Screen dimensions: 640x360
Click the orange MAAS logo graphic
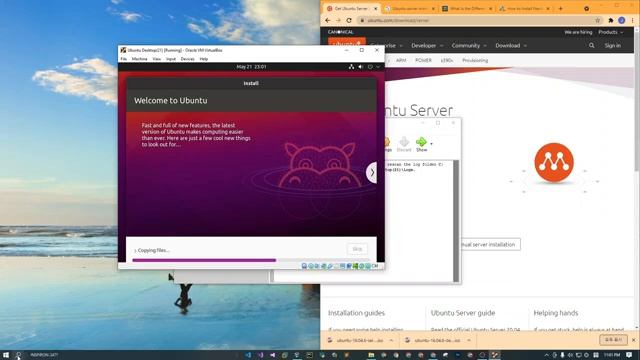pyautogui.click(x=554, y=162)
